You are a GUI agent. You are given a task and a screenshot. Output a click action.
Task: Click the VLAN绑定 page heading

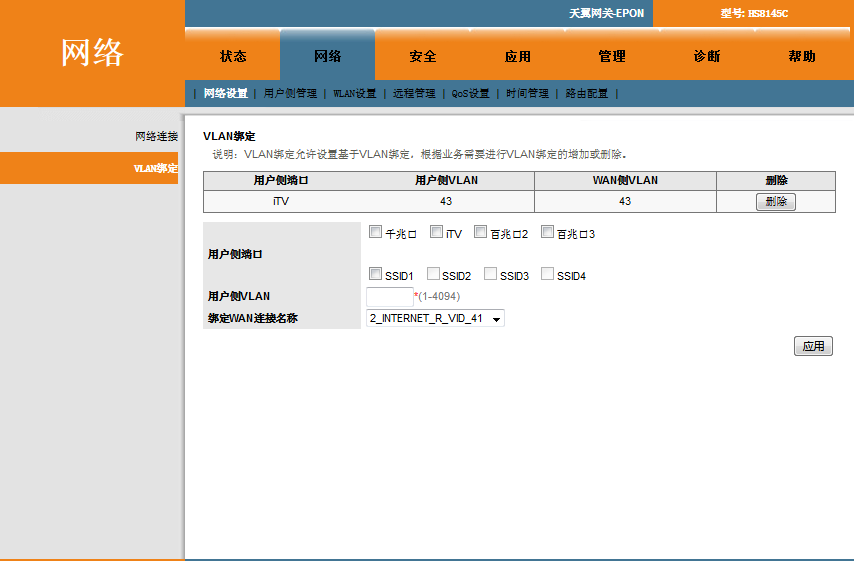click(x=229, y=136)
